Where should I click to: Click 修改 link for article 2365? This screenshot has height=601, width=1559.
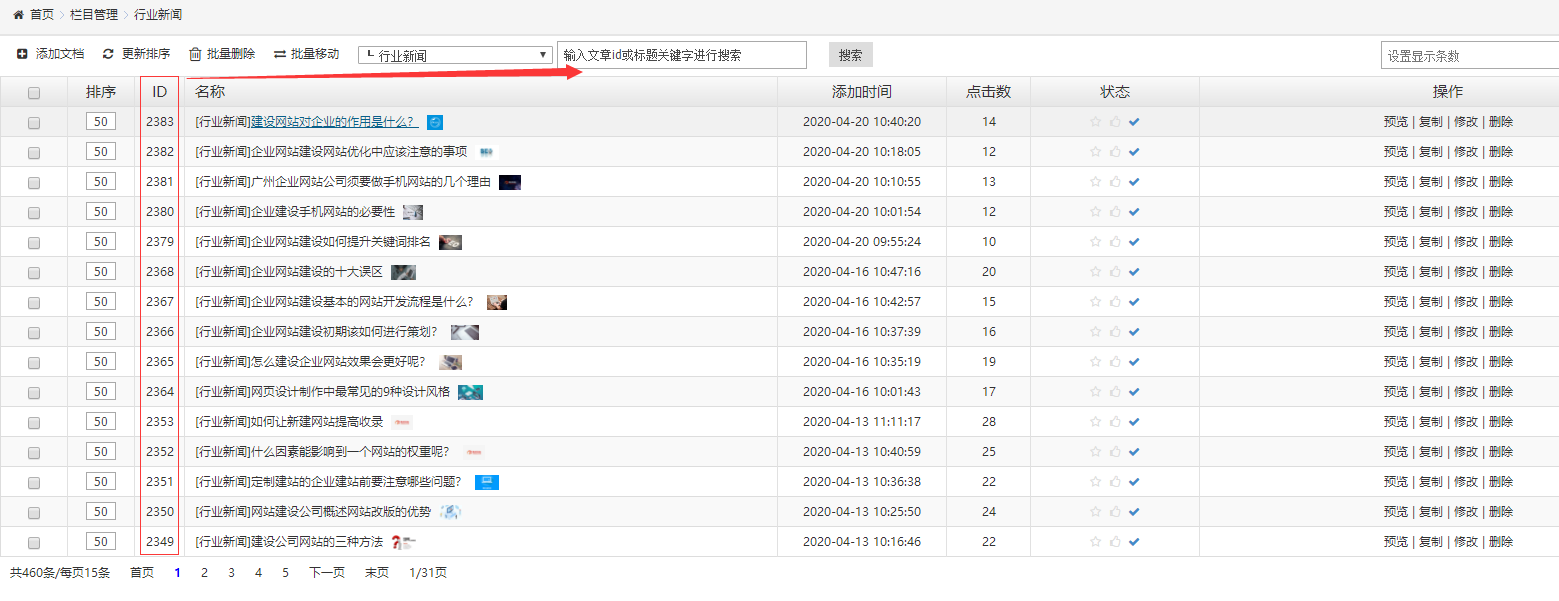1465,362
